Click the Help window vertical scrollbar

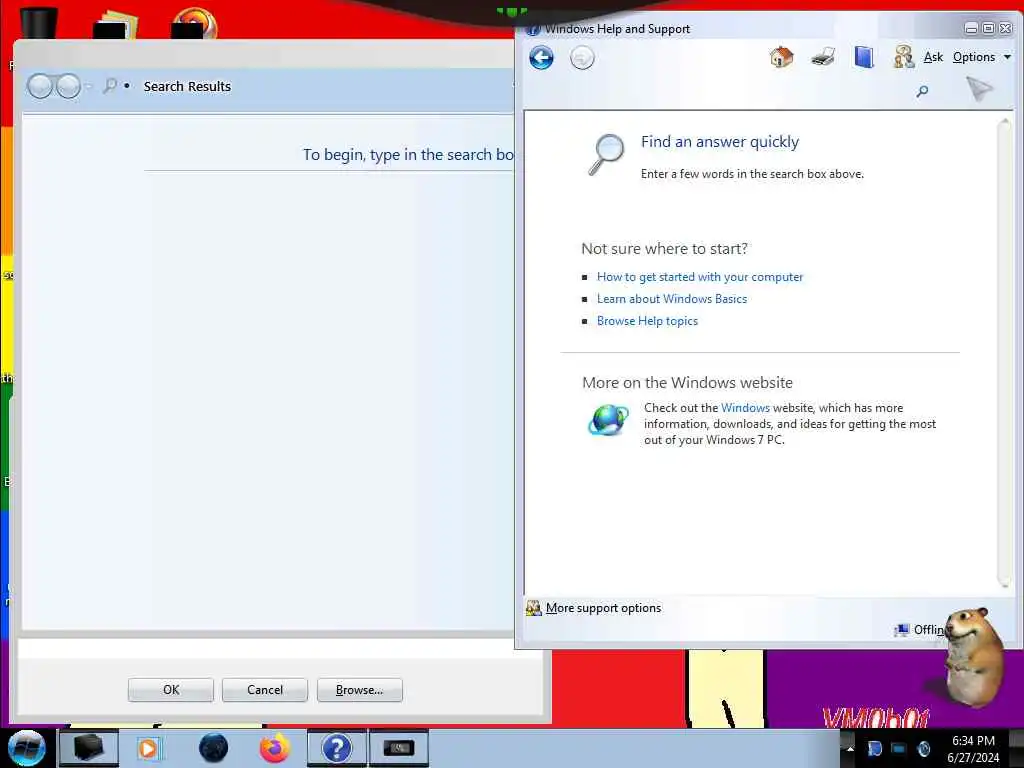pos(1004,353)
